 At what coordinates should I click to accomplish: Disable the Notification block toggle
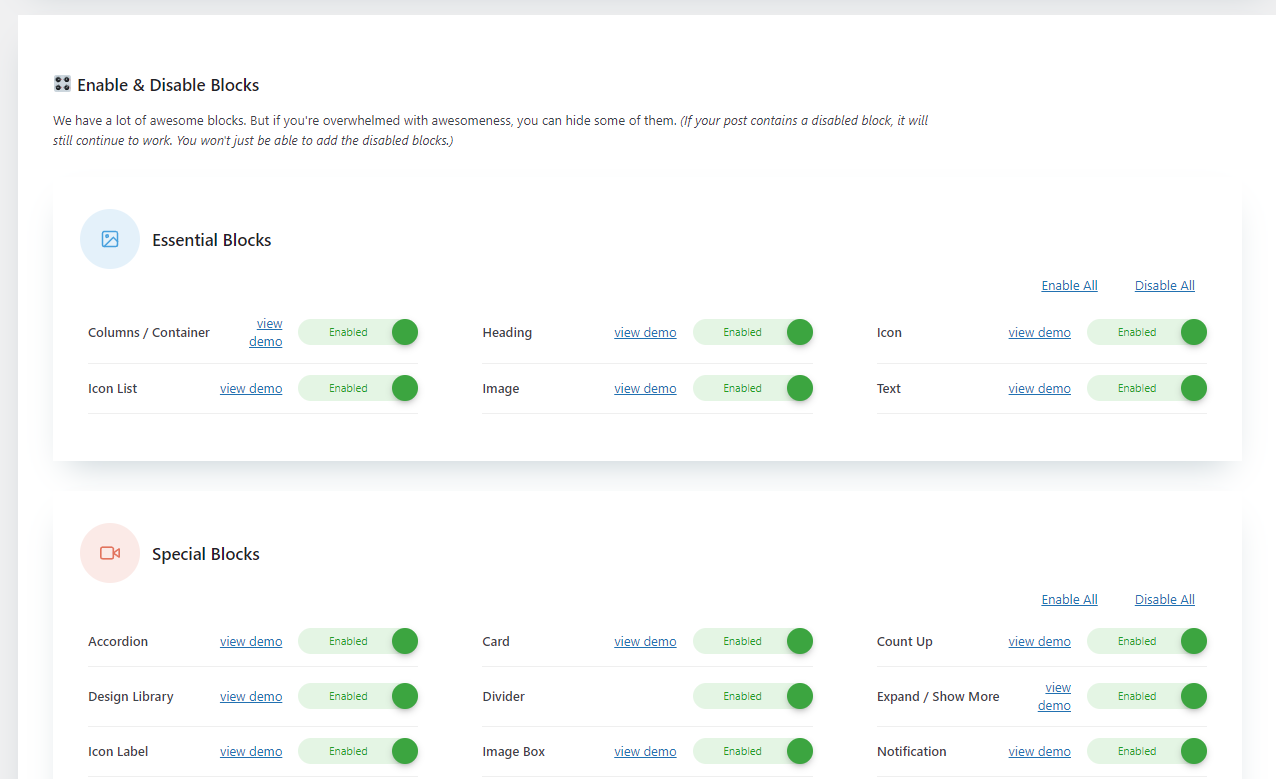pyautogui.click(x=1147, y=751)
